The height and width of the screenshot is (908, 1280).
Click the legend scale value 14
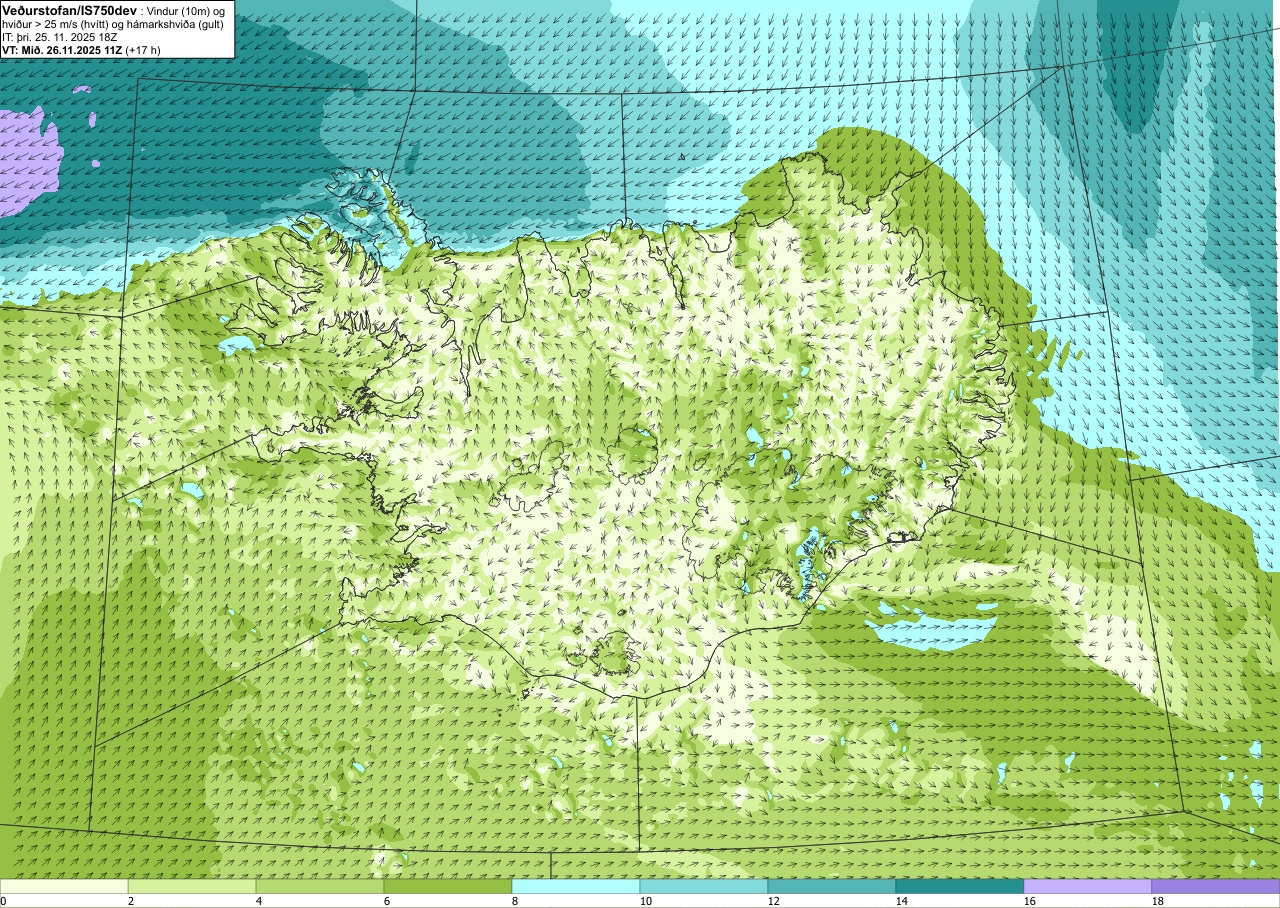coord(902,901)
